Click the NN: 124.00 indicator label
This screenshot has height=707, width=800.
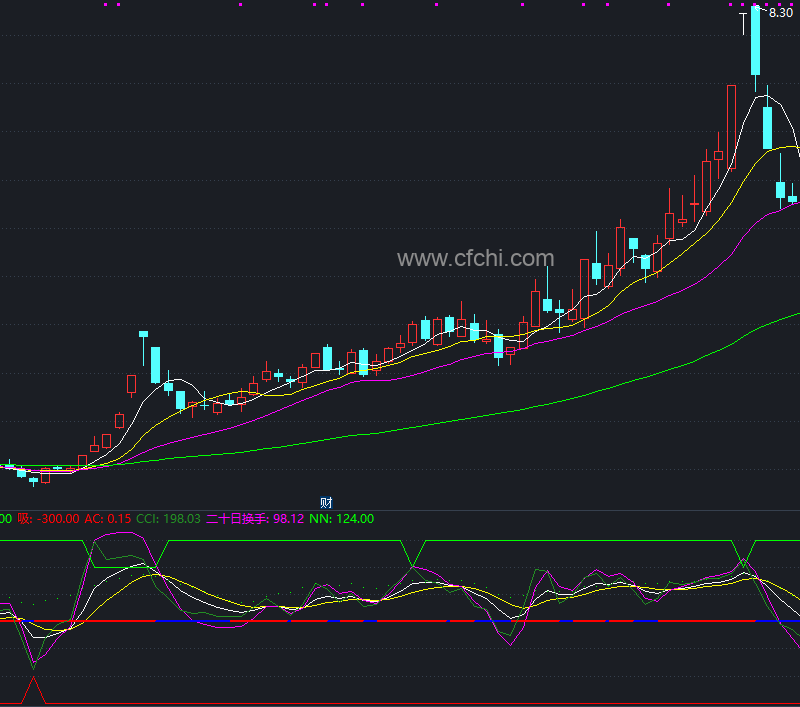point(342,519)
